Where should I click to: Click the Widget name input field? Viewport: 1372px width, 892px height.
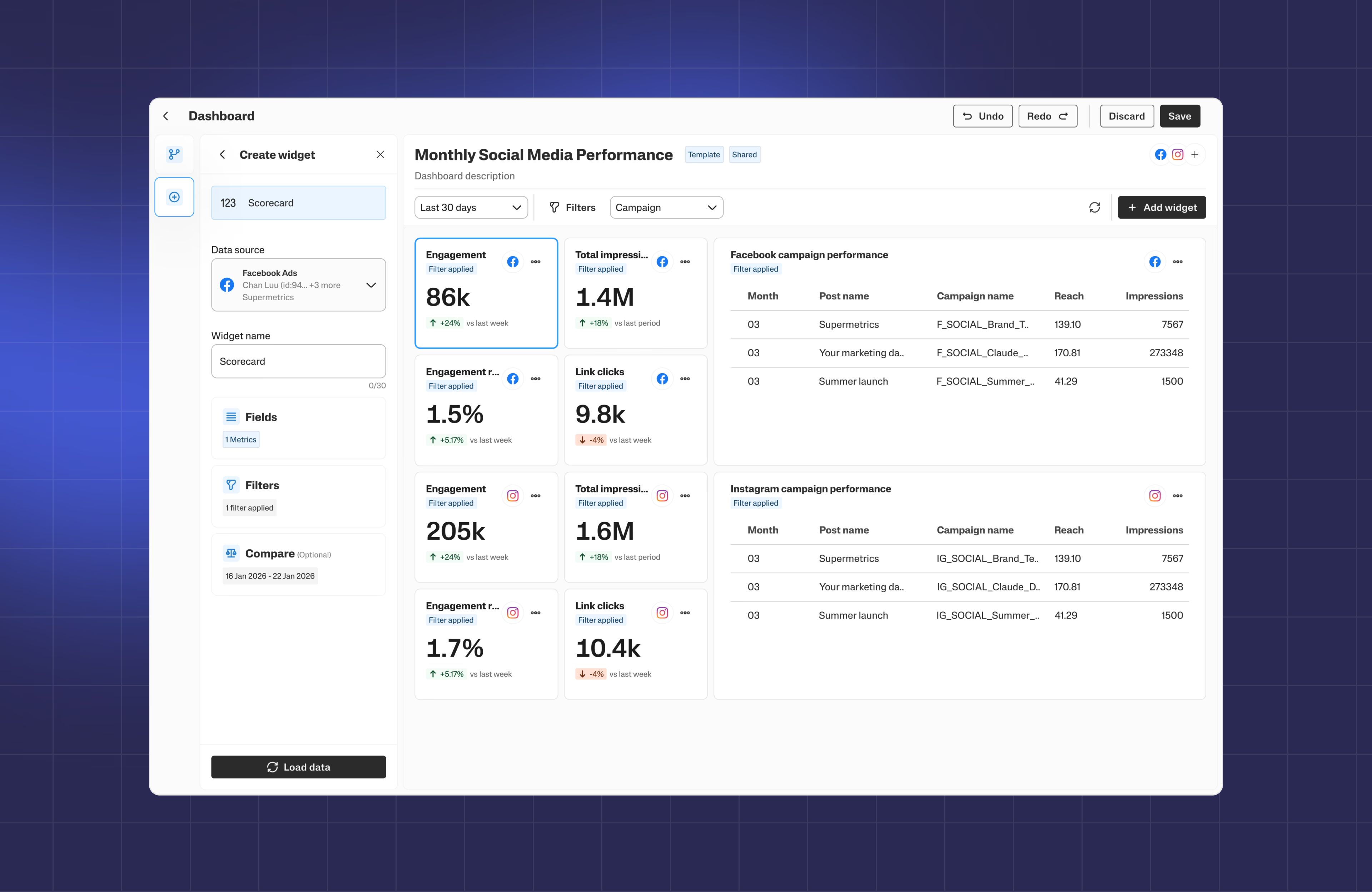(299, 362)
